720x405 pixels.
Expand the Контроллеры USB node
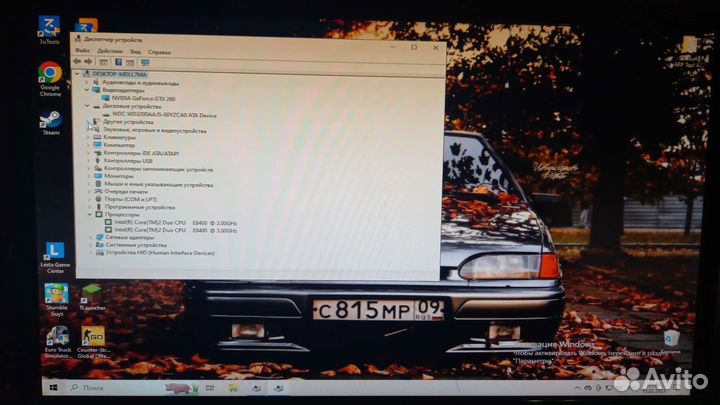(89, 161)
